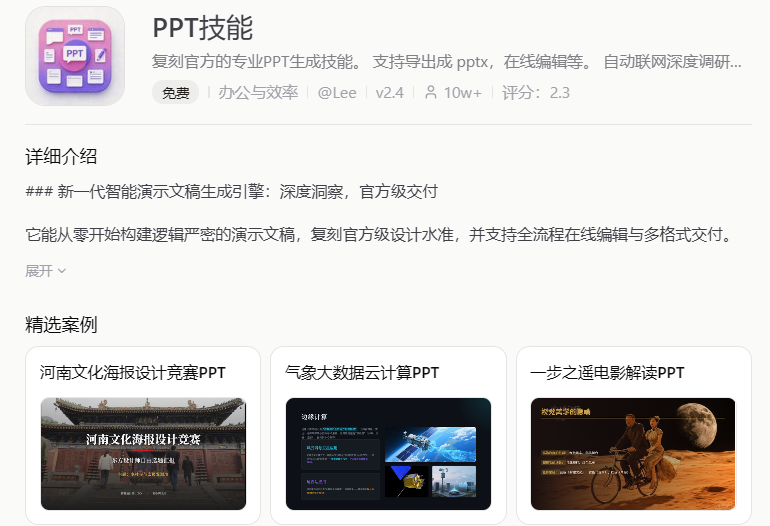Click the 精选案例 heading
The width and height of the screenshot is (770, 526).
coord(61,325)
